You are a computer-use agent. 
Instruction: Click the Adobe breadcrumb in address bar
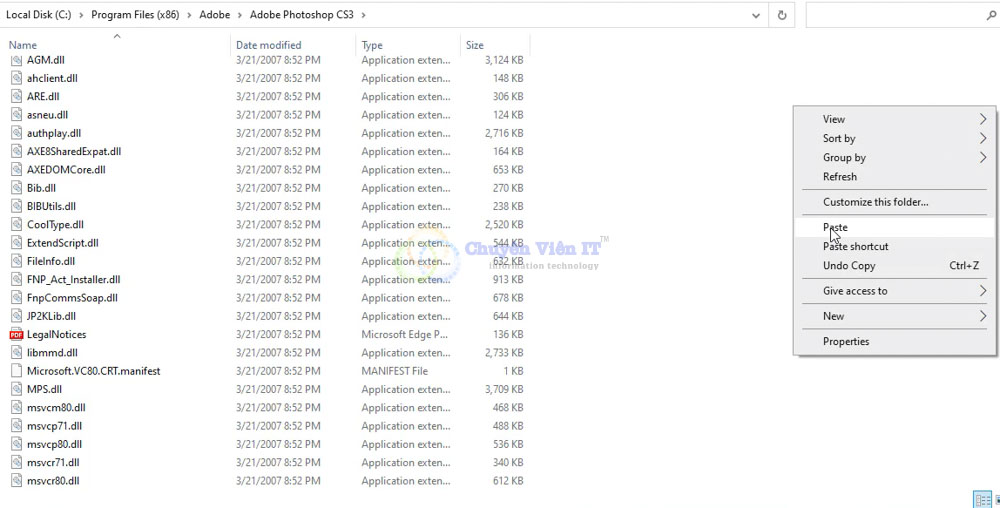click(213, 15)
